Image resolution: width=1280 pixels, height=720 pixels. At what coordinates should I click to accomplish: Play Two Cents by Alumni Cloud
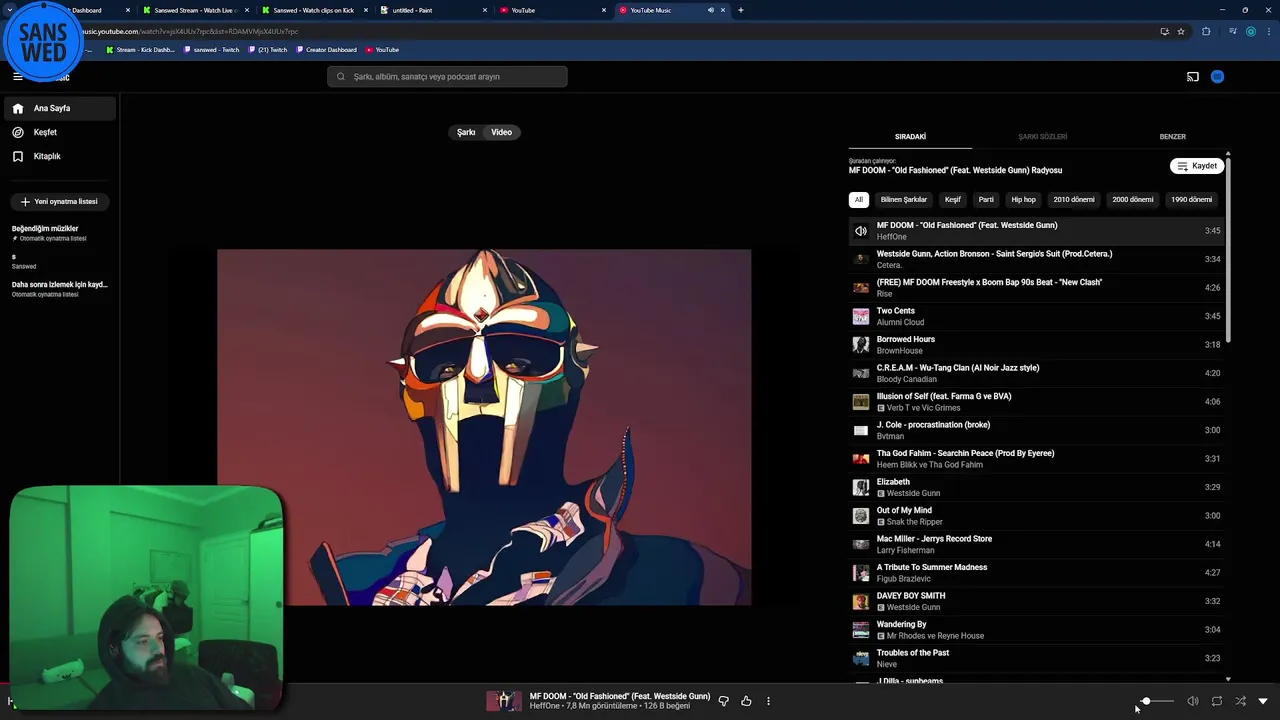click(x=1037, y=316)
